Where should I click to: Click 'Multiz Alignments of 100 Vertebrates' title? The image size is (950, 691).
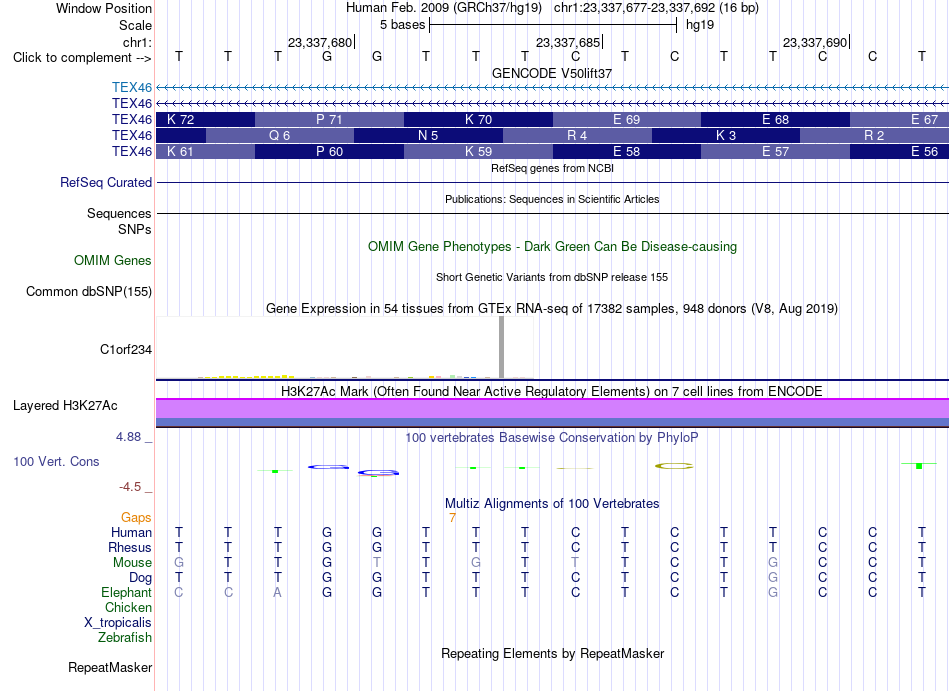(x=552, y=503)
